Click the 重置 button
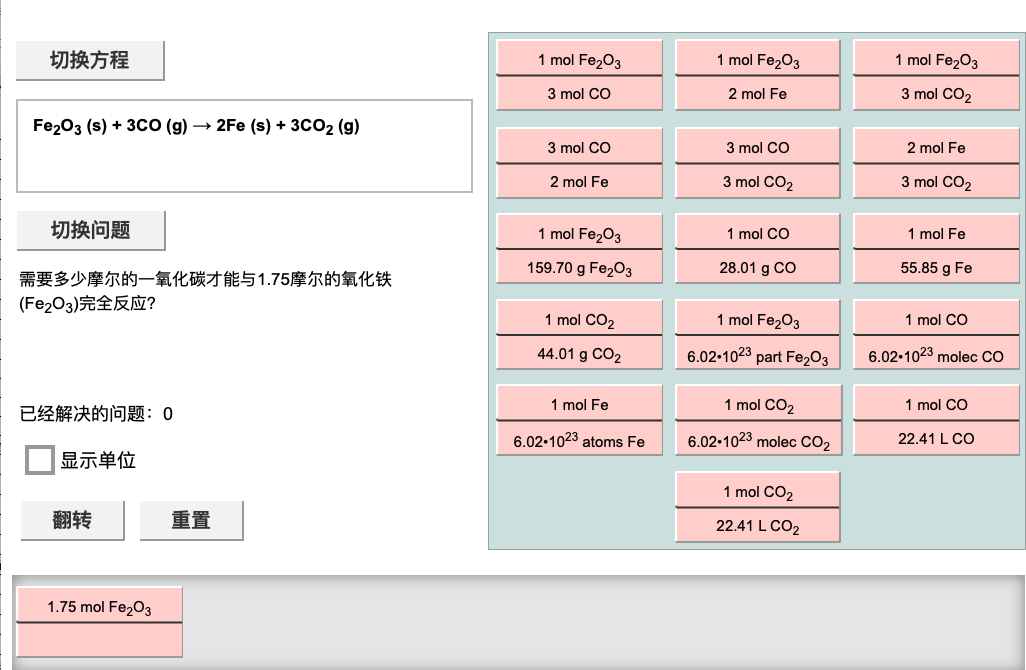Screen dimensions: 1026x670 (x=192, y=521)
